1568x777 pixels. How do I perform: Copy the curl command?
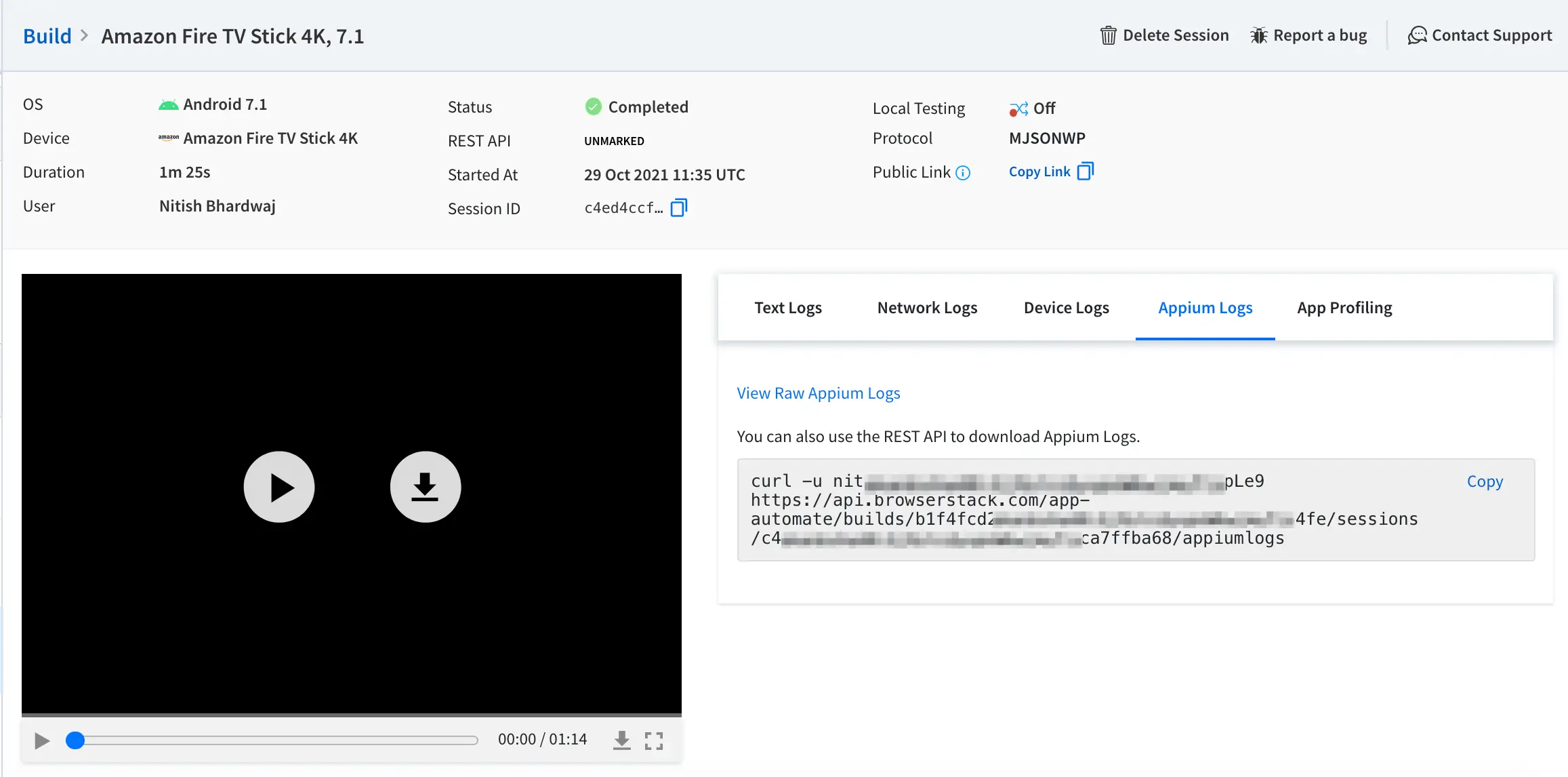point(1485,481)
